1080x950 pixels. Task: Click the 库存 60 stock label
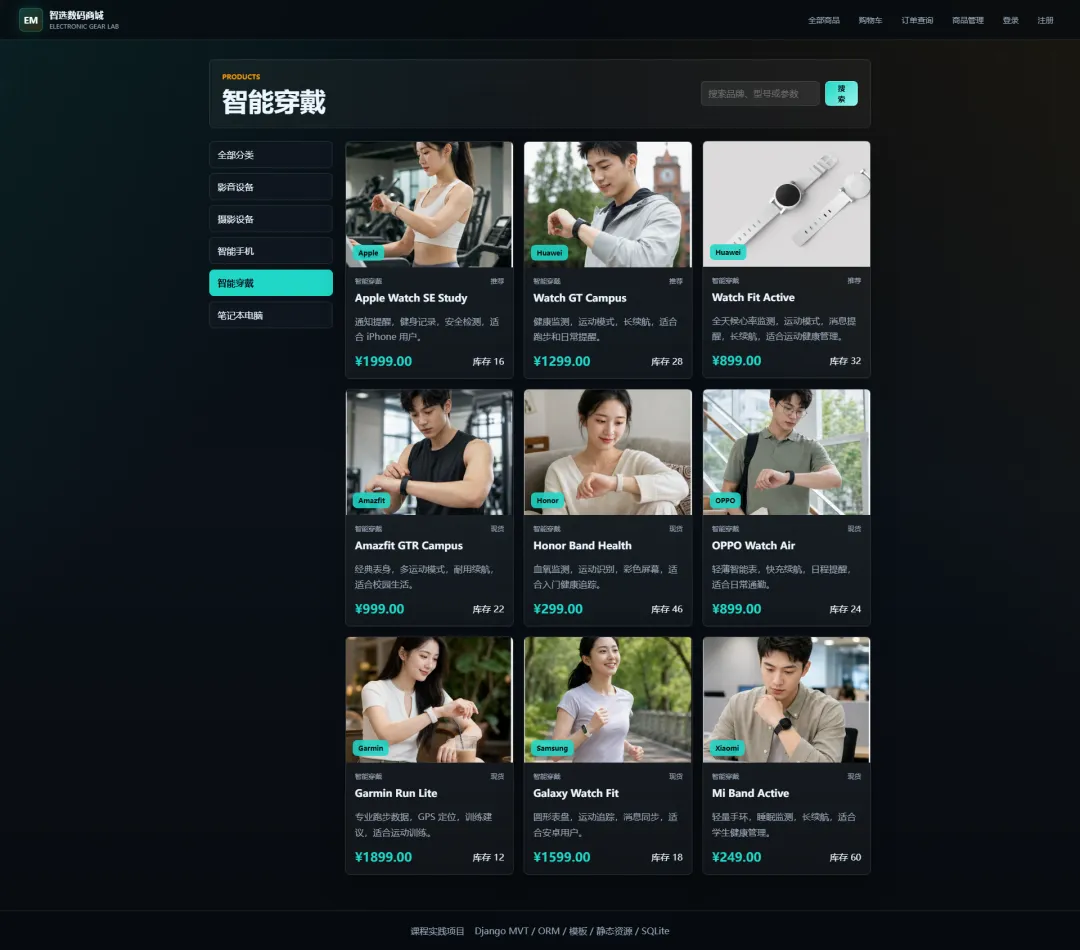click(845, 857)
